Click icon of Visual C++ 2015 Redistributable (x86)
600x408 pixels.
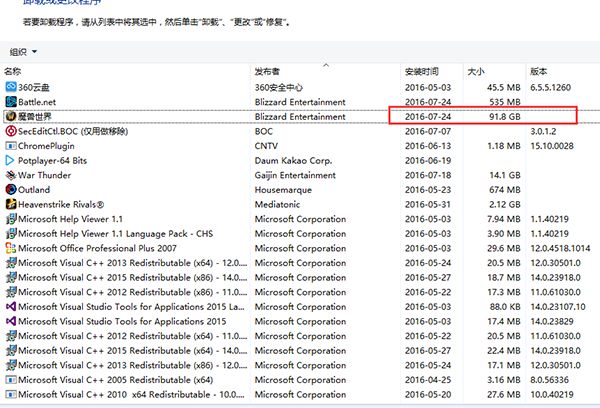(x=11, y=277)
